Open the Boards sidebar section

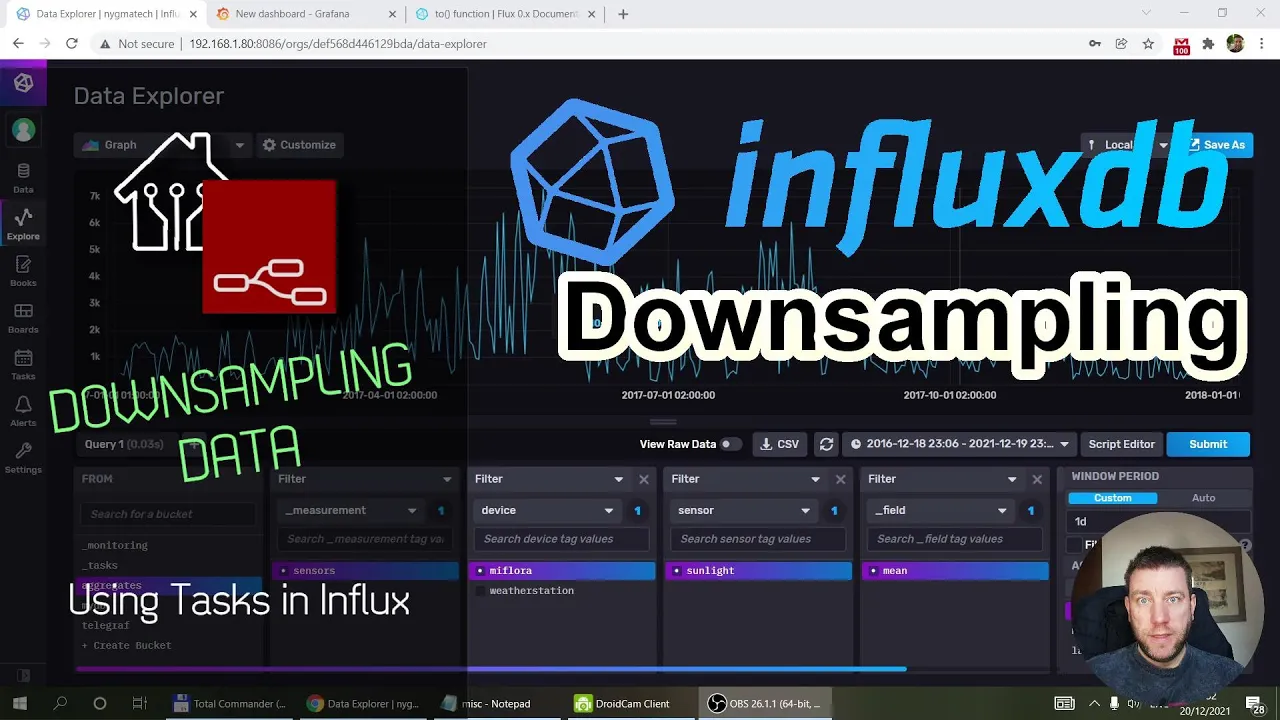click(x=23, y=319)
